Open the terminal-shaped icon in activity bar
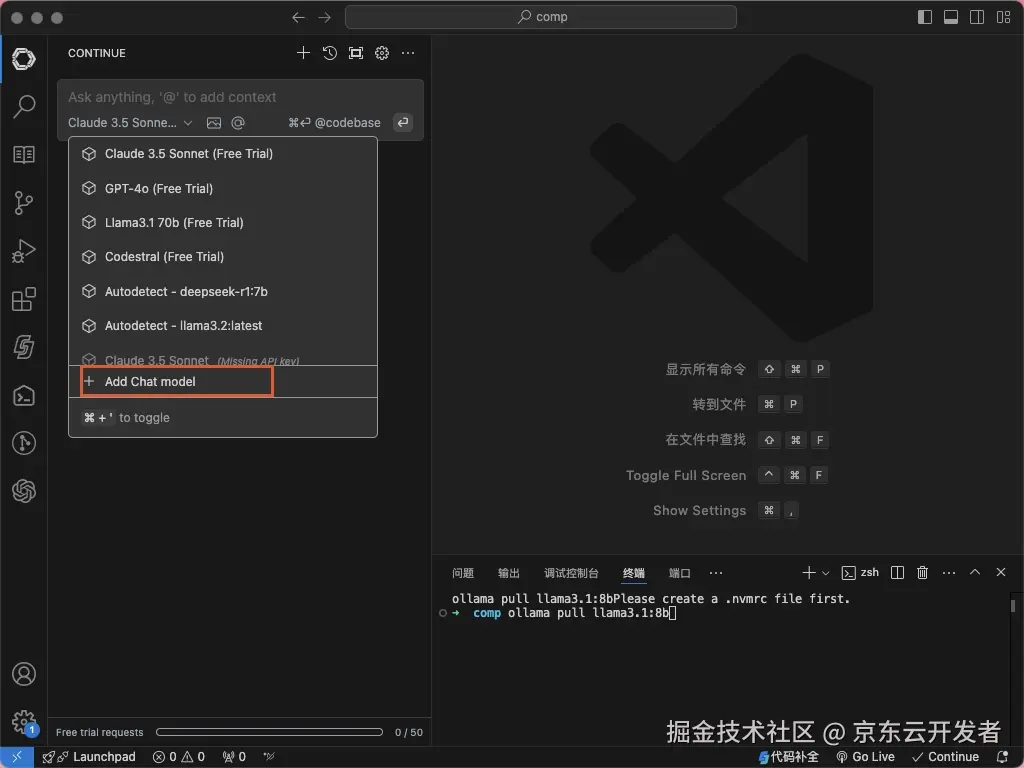The image size is (1024, 768). click(x=24, y=395)
